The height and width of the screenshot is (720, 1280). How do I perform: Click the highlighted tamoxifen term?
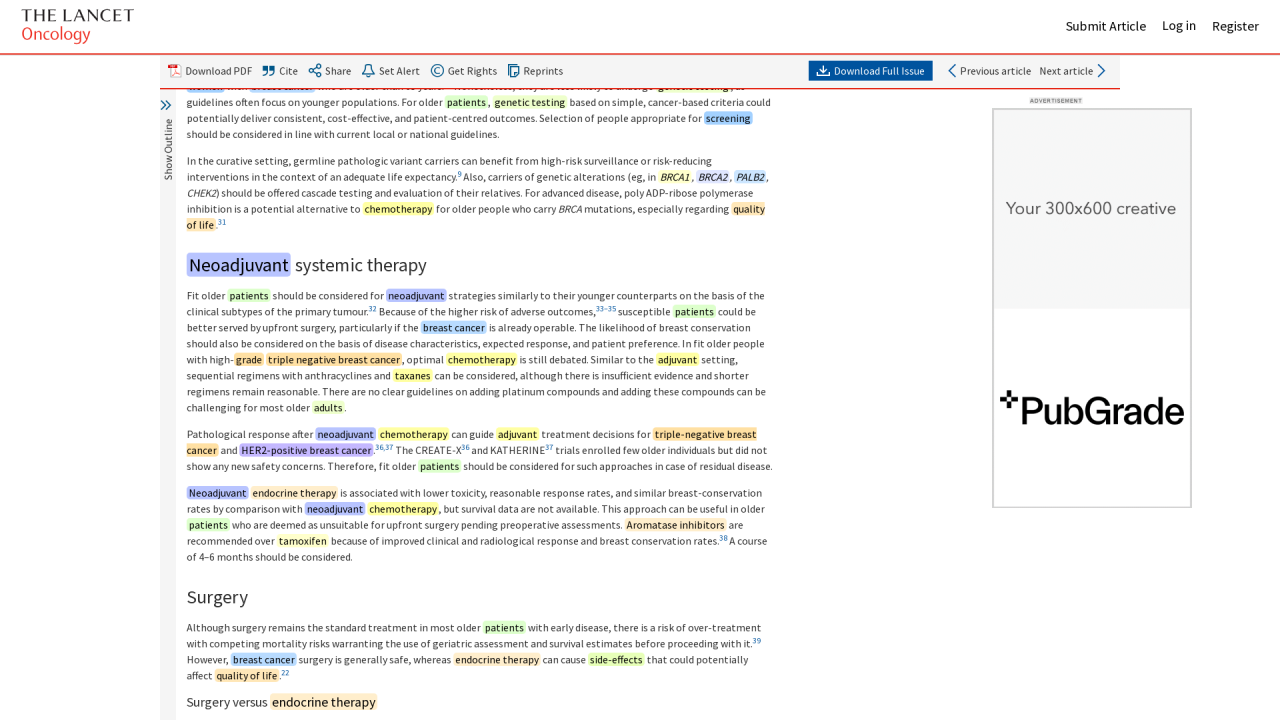coord(302,541)
